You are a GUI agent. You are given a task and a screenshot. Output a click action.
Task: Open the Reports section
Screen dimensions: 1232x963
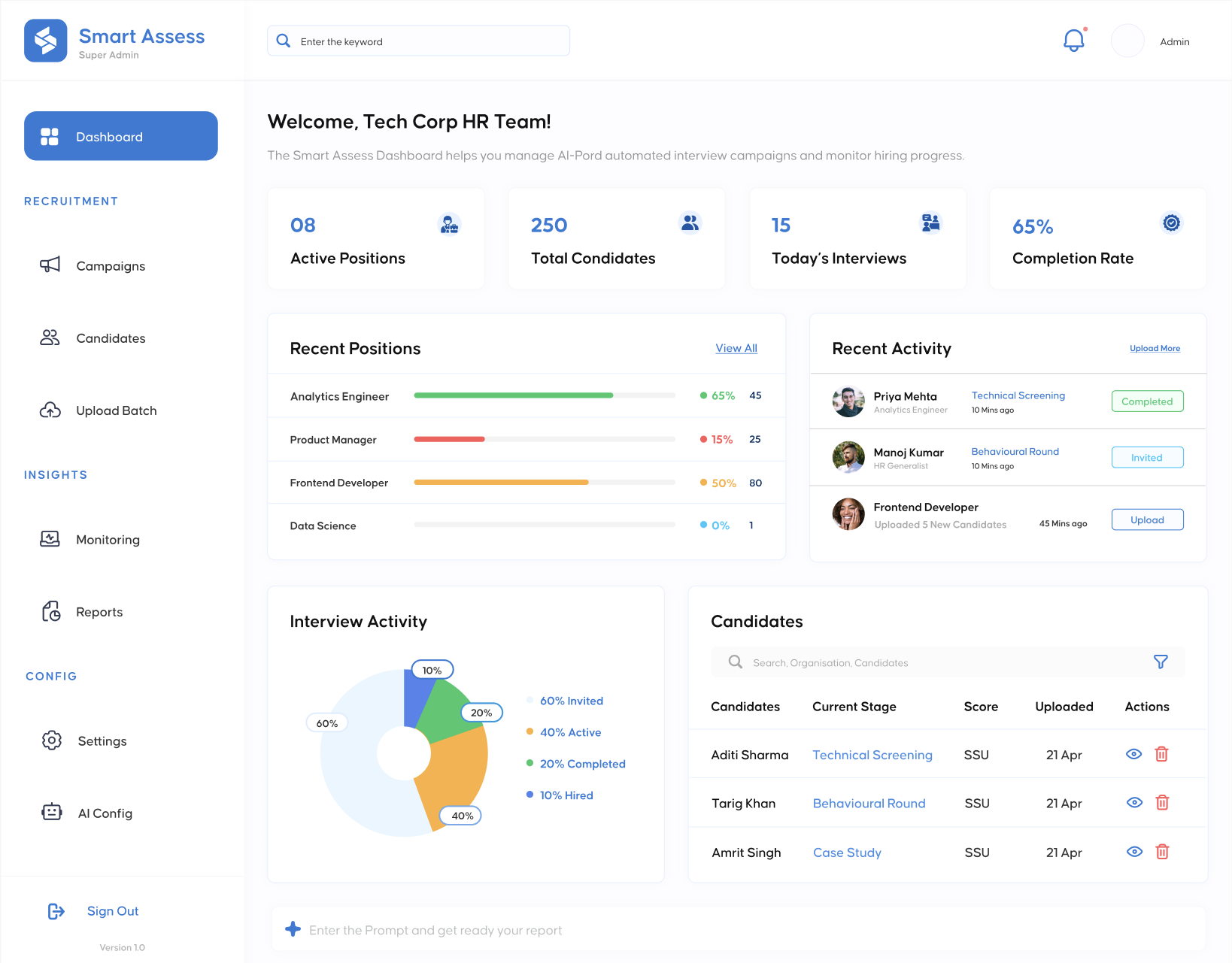click(99, 611)
